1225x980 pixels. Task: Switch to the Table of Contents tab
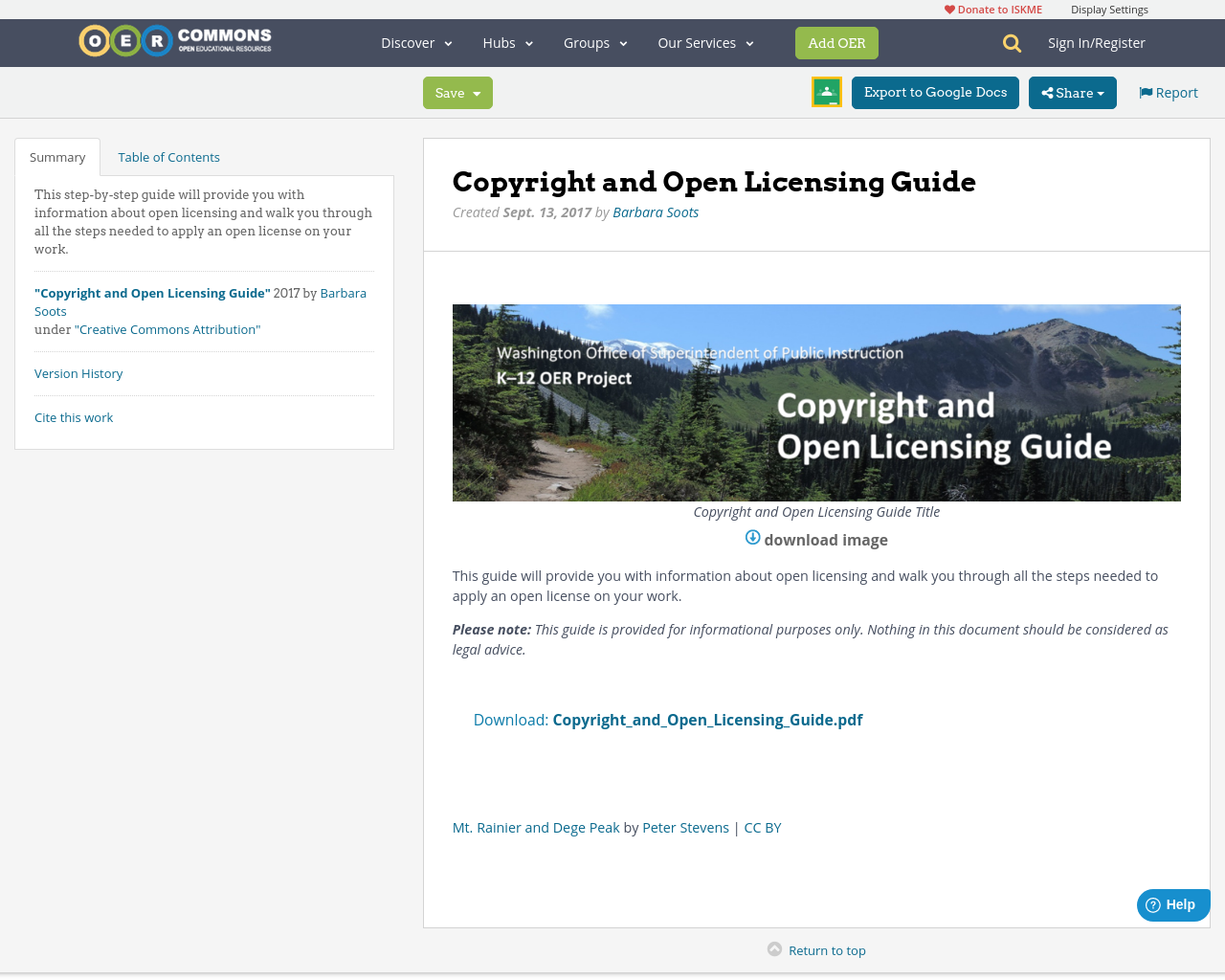168,156
